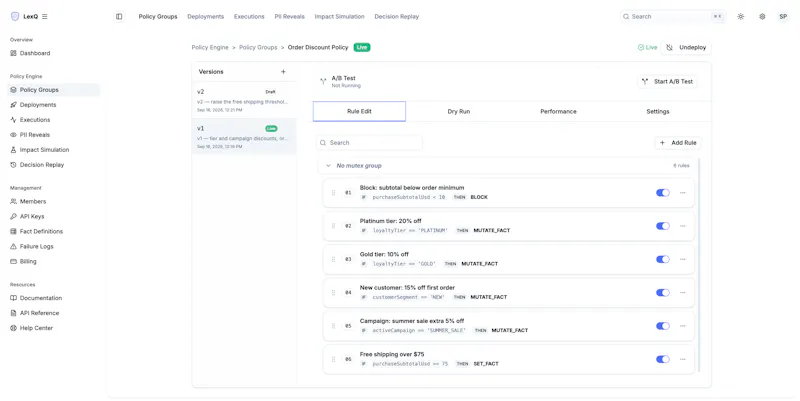Open Fact Definitions page

point(53,231)
